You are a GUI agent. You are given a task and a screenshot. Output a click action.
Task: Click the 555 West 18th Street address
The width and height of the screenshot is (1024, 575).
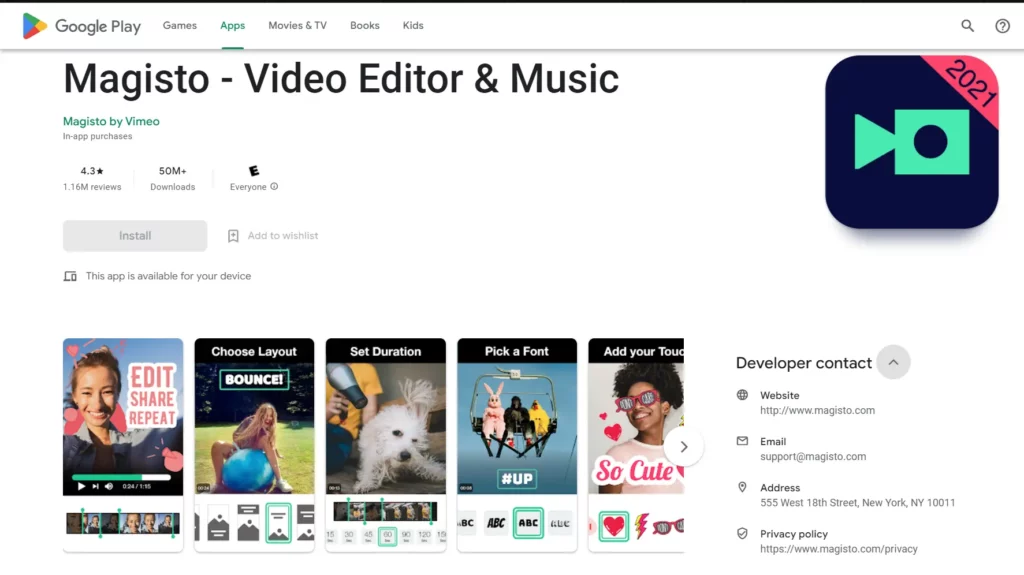tap(857, 502)
